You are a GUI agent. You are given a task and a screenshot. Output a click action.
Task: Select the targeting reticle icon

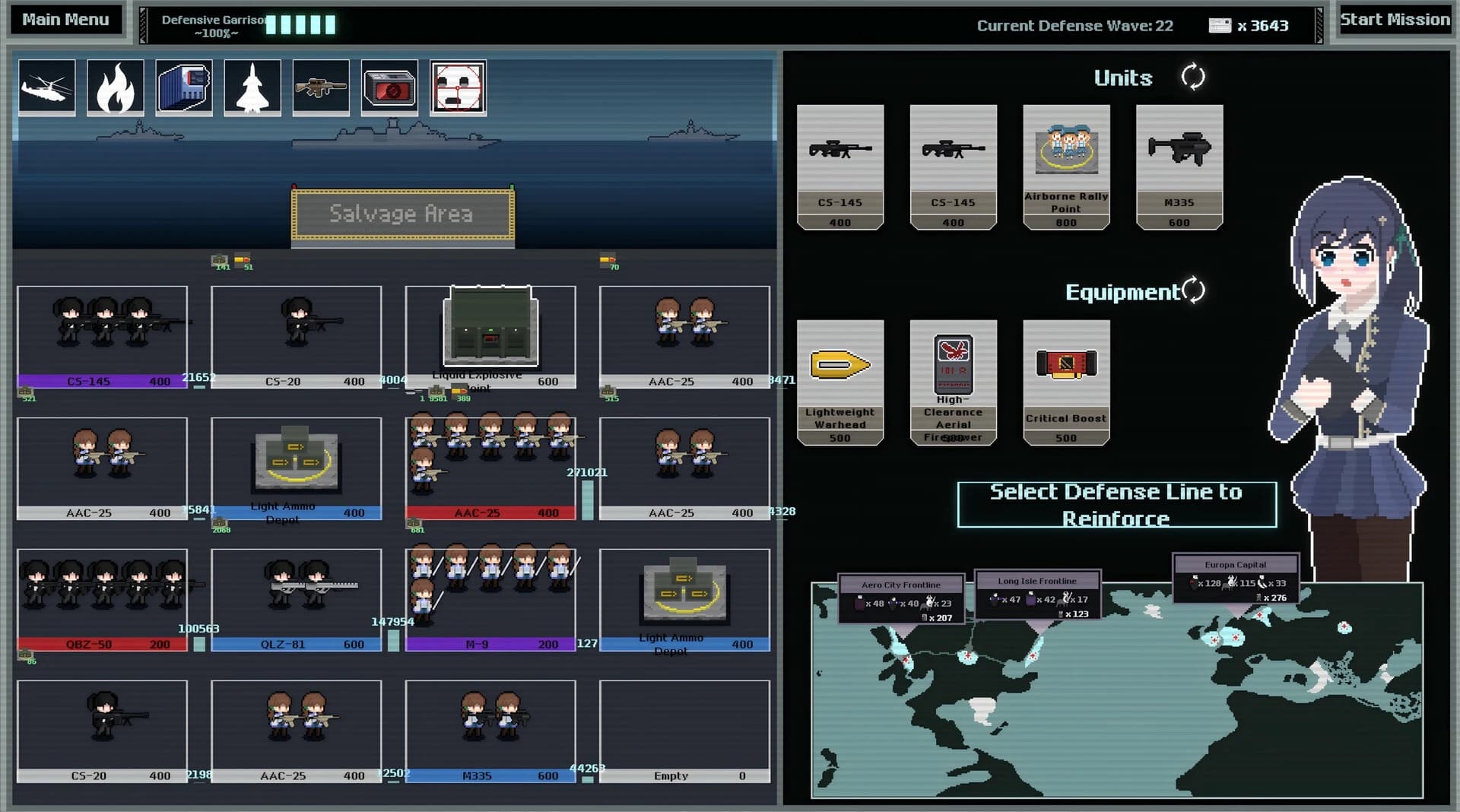coord(458,87)
